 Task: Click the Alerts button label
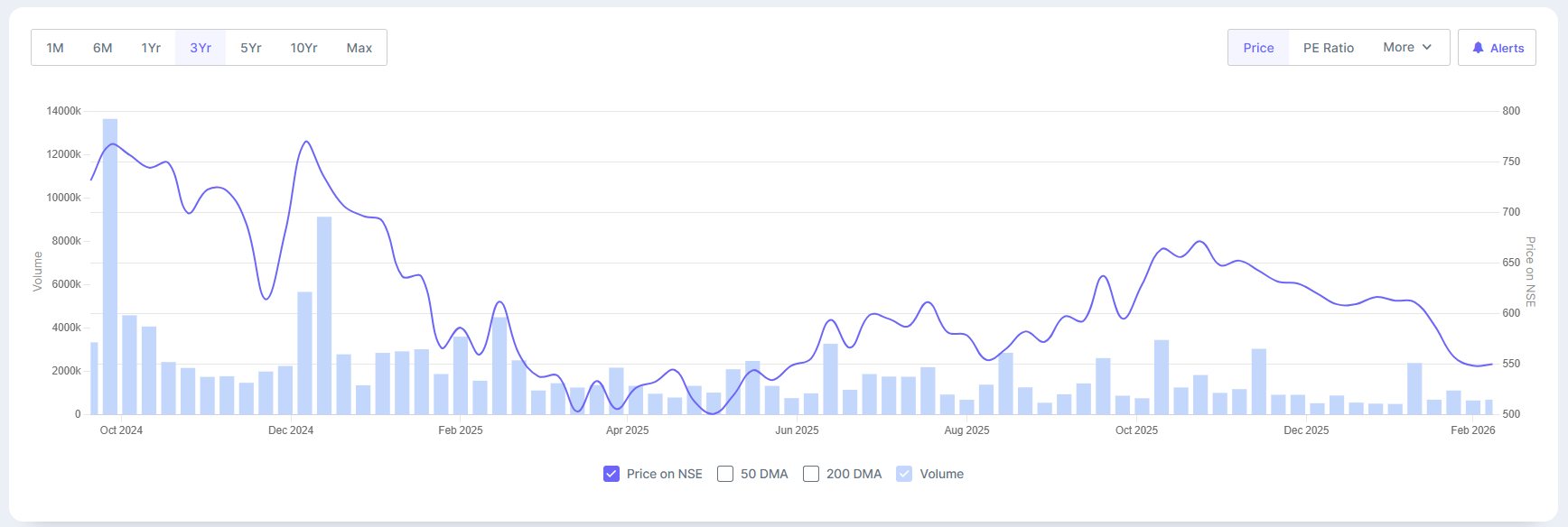(1507, 49)
